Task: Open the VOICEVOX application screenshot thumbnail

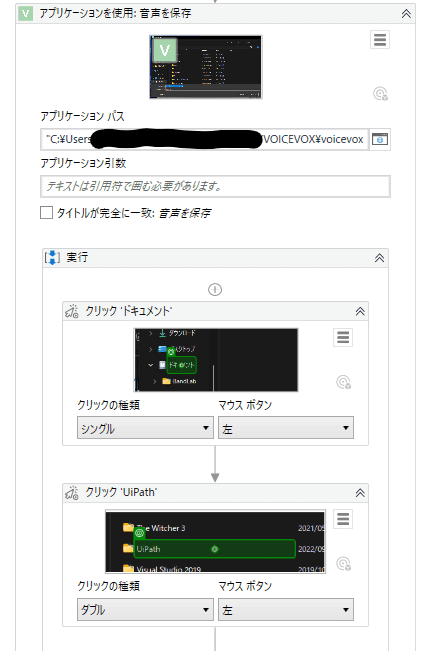Action: [206, 67]
